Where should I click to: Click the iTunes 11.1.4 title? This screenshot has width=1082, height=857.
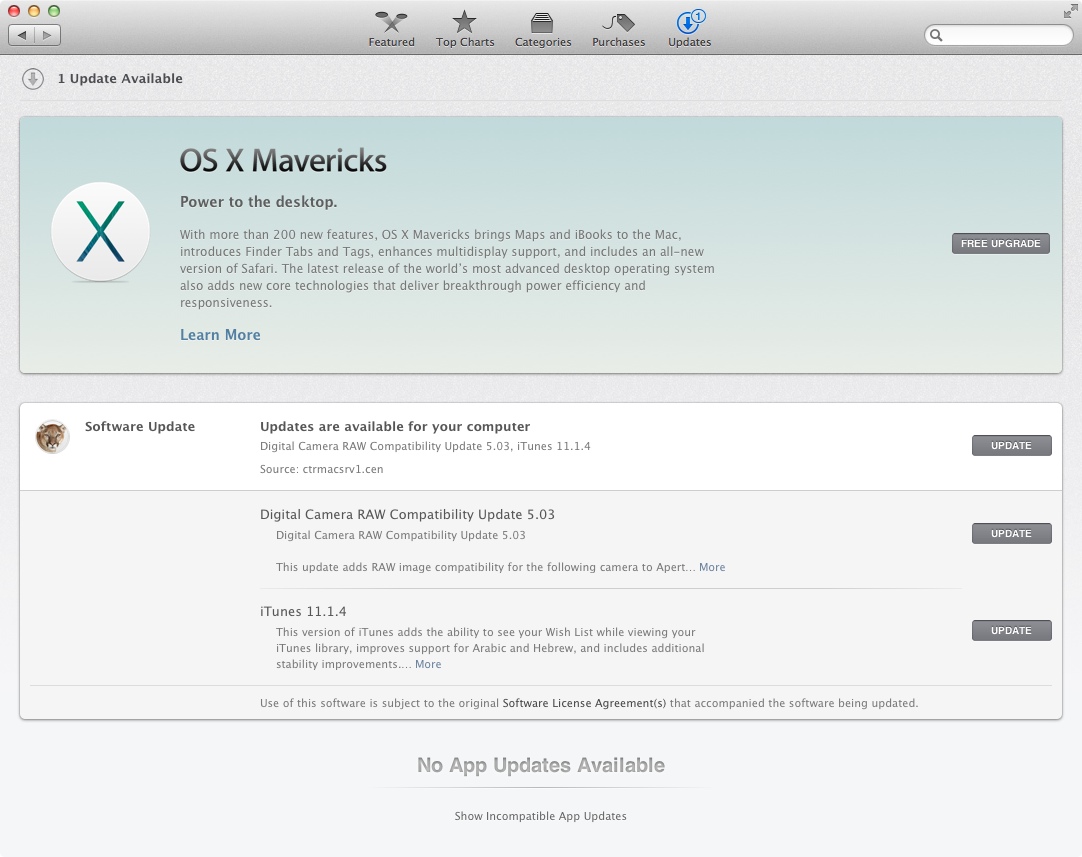303,611
